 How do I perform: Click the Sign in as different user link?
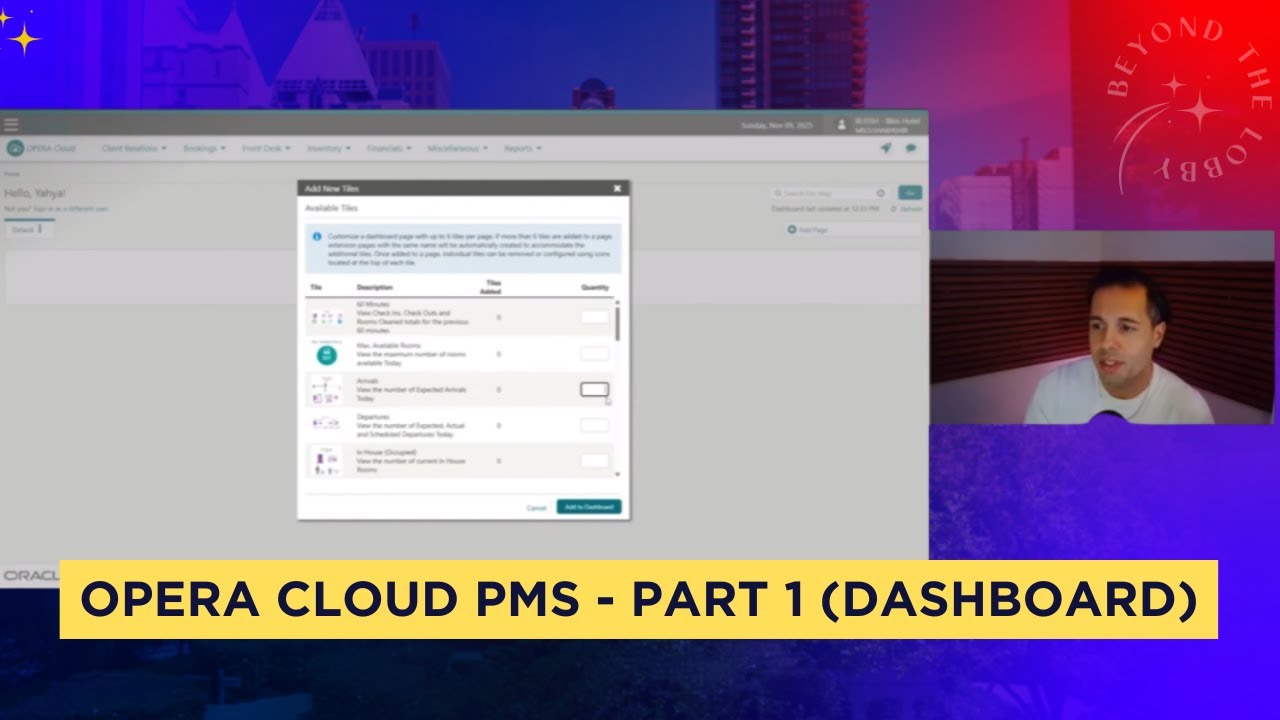click(69, 208)
